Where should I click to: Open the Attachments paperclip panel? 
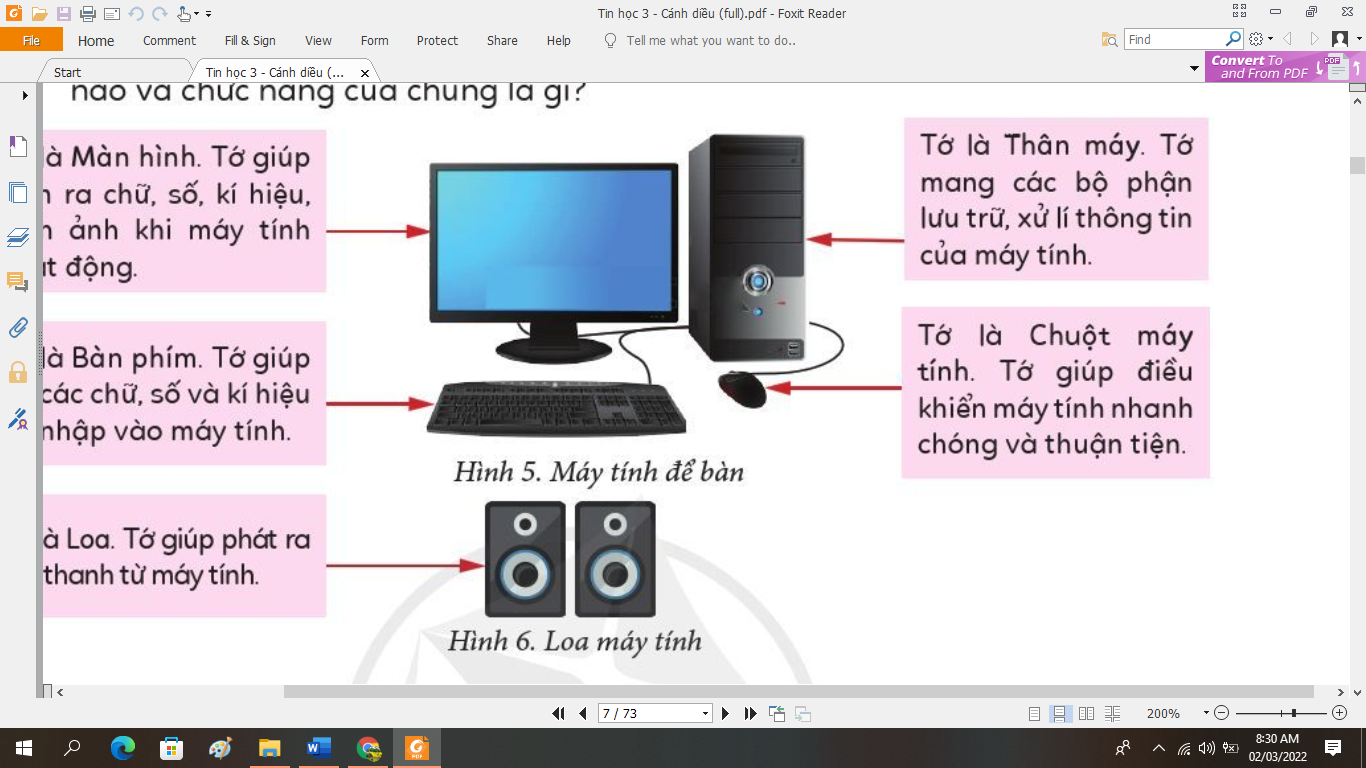(17, 327)
